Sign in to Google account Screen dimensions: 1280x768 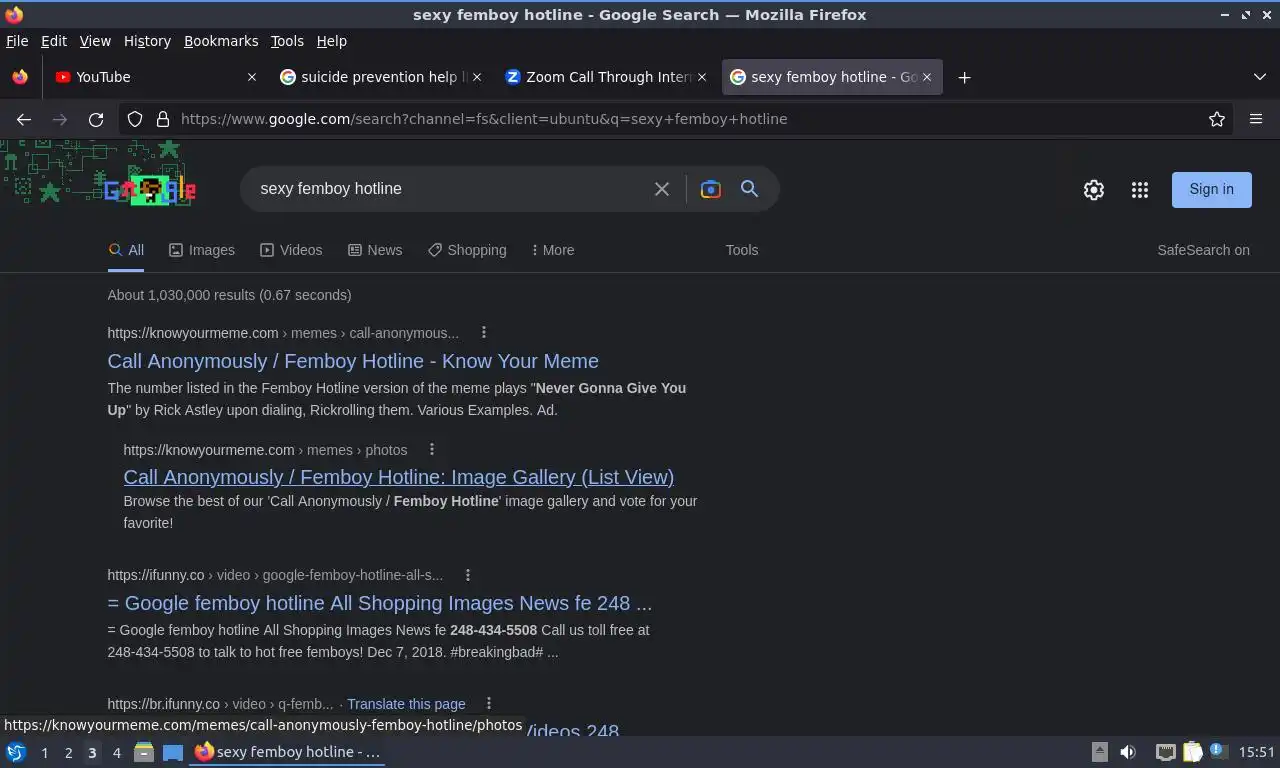coord(1211,189)
